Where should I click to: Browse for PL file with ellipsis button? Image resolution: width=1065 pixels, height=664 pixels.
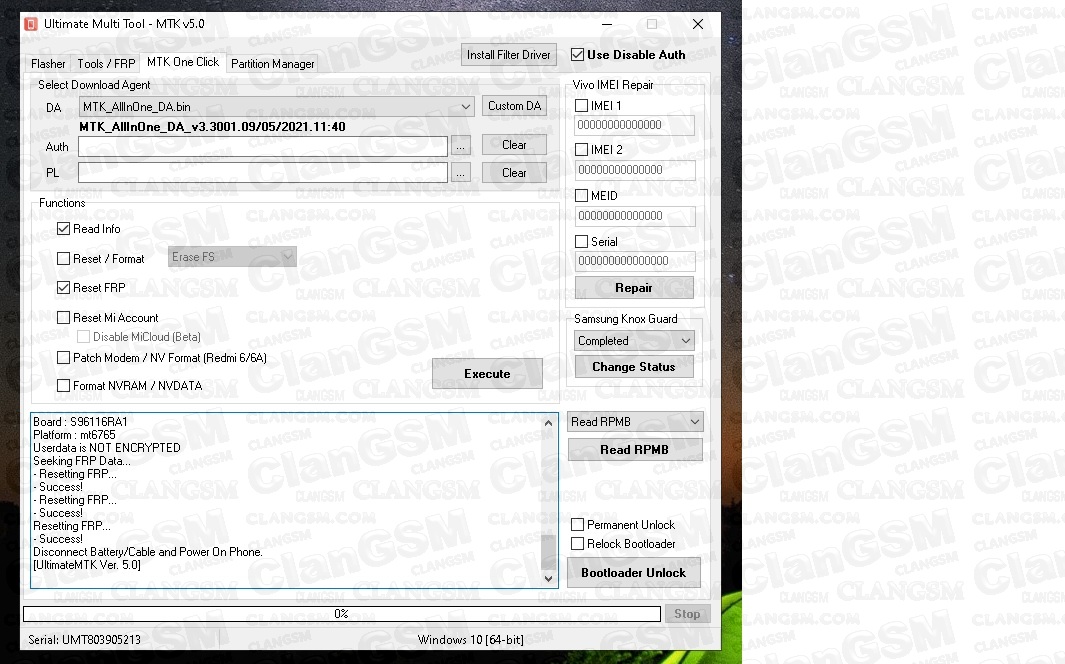point(461,172)
